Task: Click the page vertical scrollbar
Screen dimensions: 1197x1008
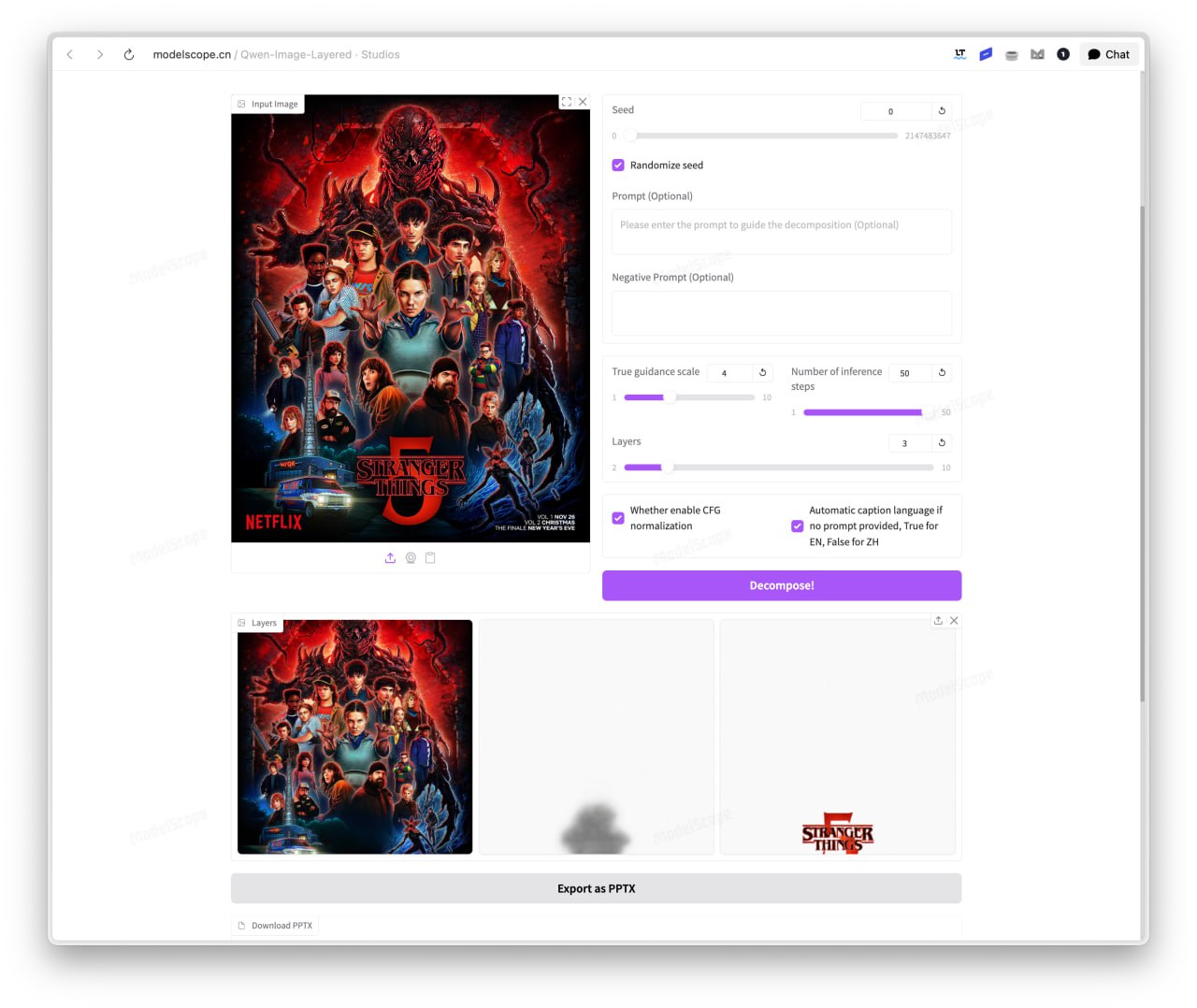Action: point(1143,454)
